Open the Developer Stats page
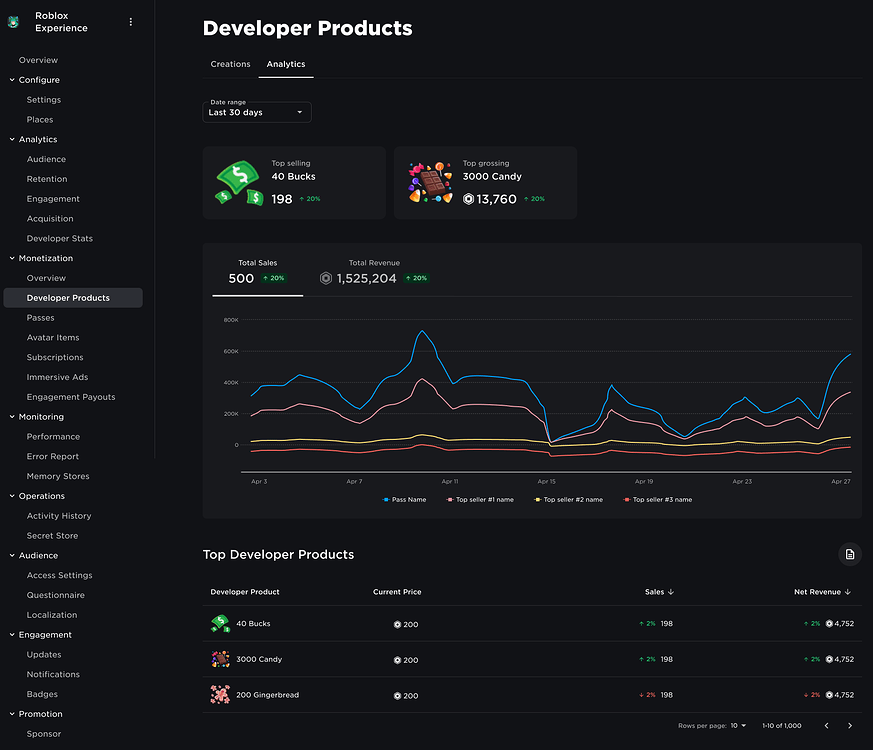The height and width of the screenshot is (750, 873). (x=58, y=238)
